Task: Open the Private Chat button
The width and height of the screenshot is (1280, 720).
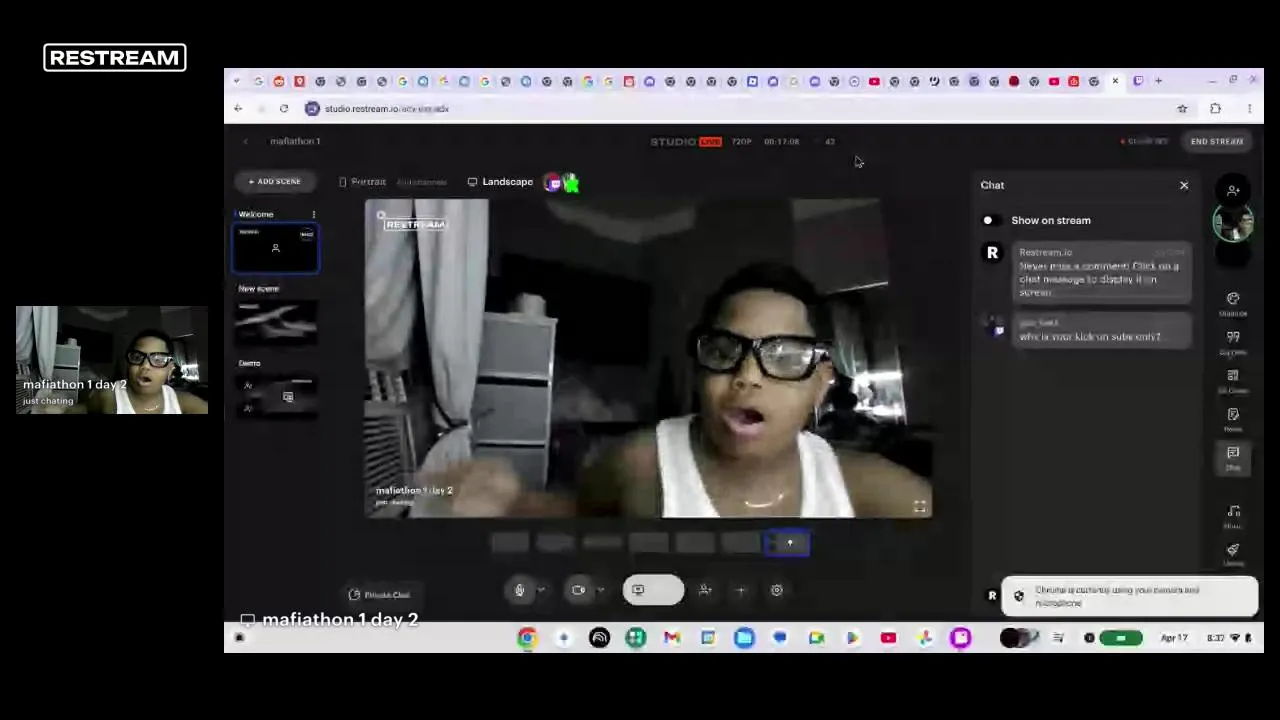Action: pyautogui.click(x=379, y=595)
